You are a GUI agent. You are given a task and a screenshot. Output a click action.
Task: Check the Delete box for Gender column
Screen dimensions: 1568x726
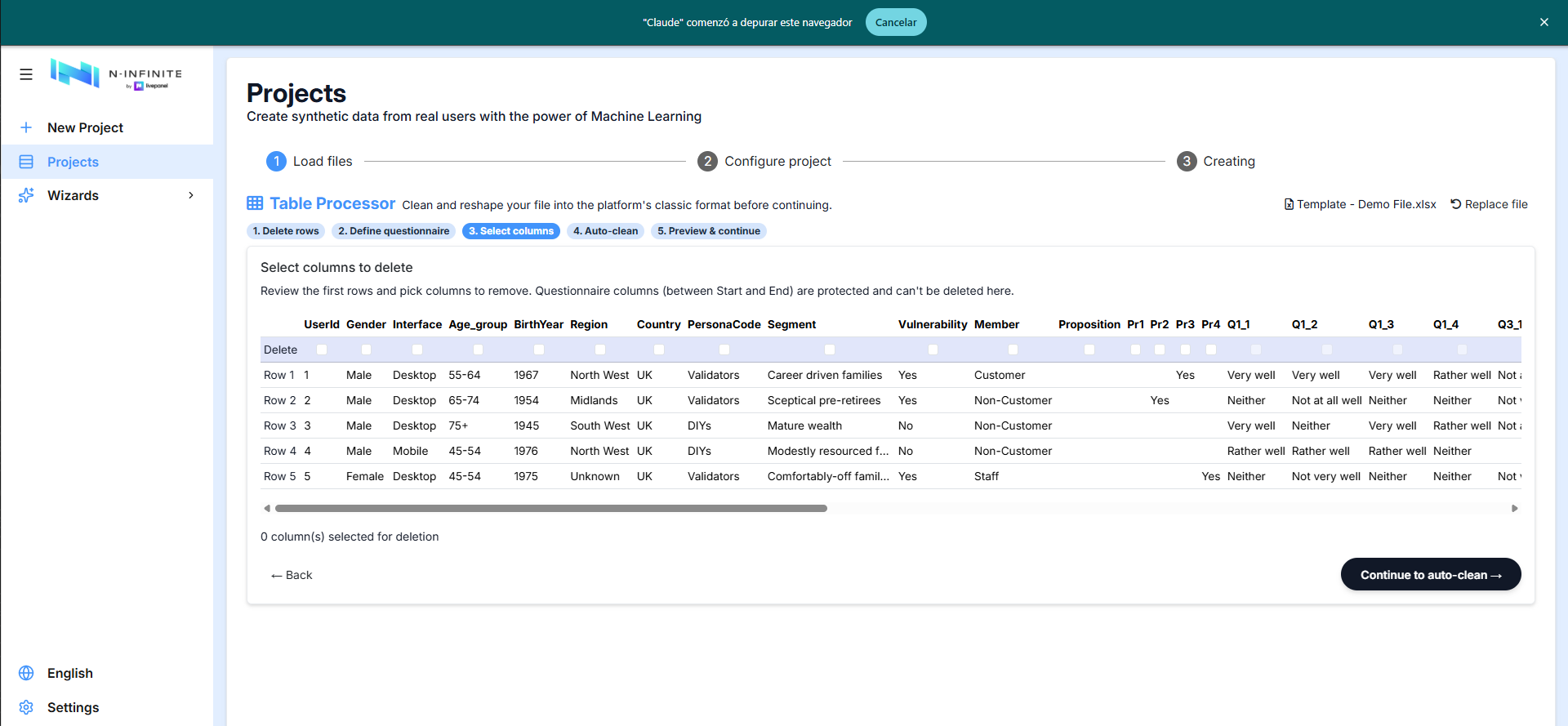[x=366, y=350]
